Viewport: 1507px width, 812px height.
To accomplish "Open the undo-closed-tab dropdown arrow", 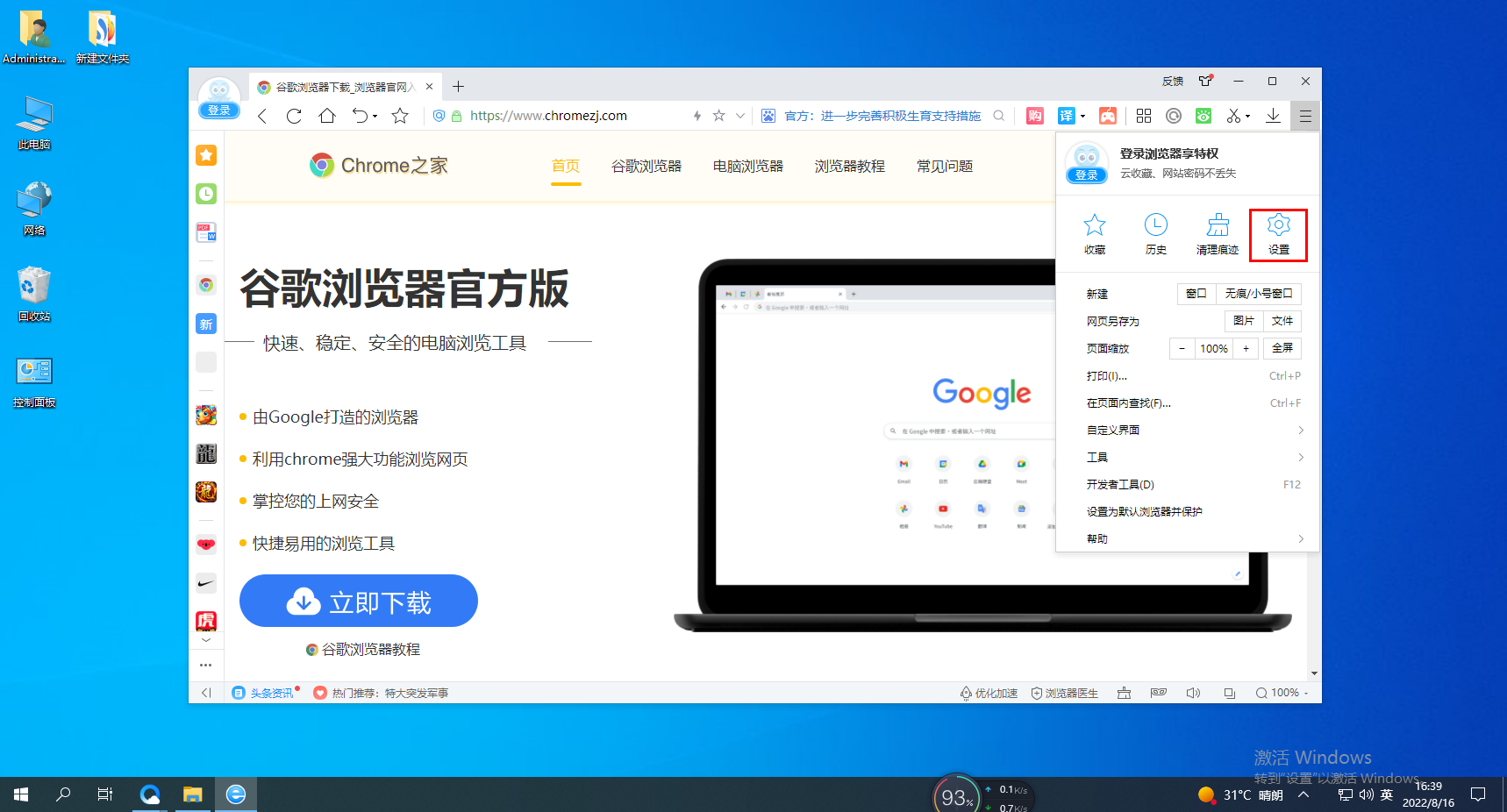I will click(375, 116).
